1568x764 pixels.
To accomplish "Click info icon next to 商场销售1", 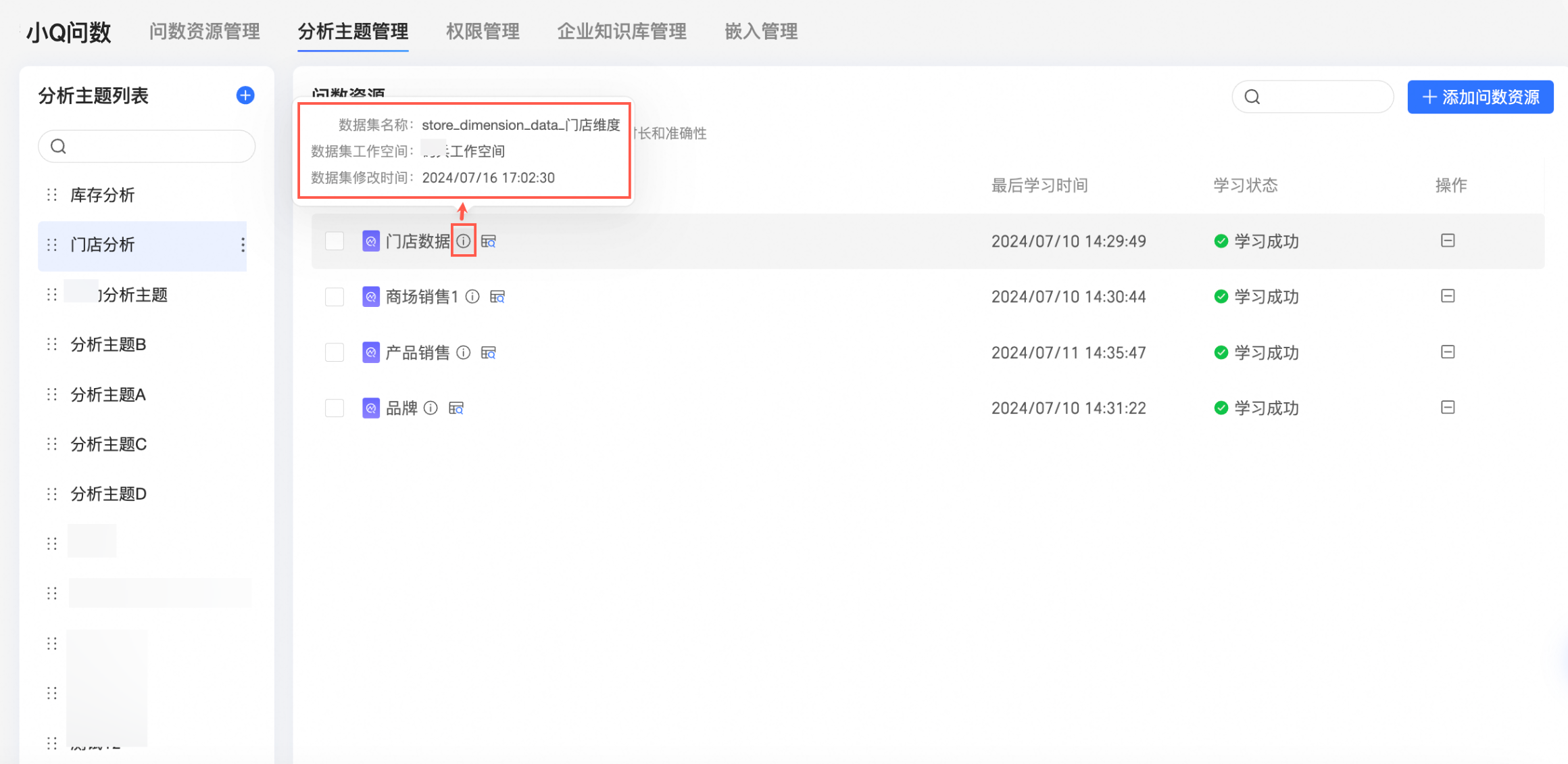I will [472, 296].
